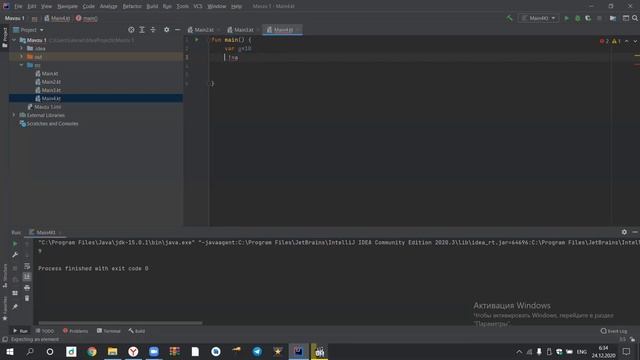The image size is (640, 360).
Task: Hide the Run panel with the minus icon
Action: [635, 232]
